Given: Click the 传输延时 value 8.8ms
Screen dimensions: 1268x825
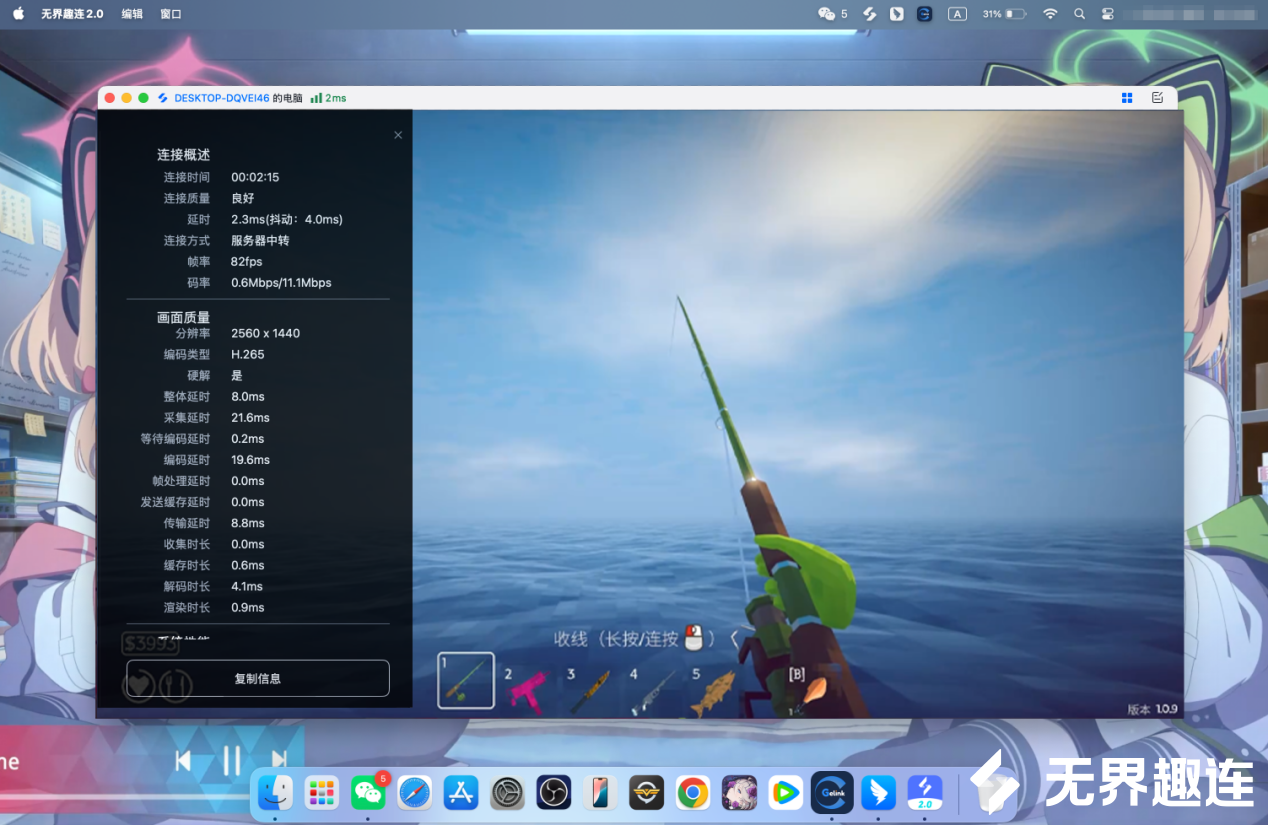Looking at the screenshot, I should point(248,523).
